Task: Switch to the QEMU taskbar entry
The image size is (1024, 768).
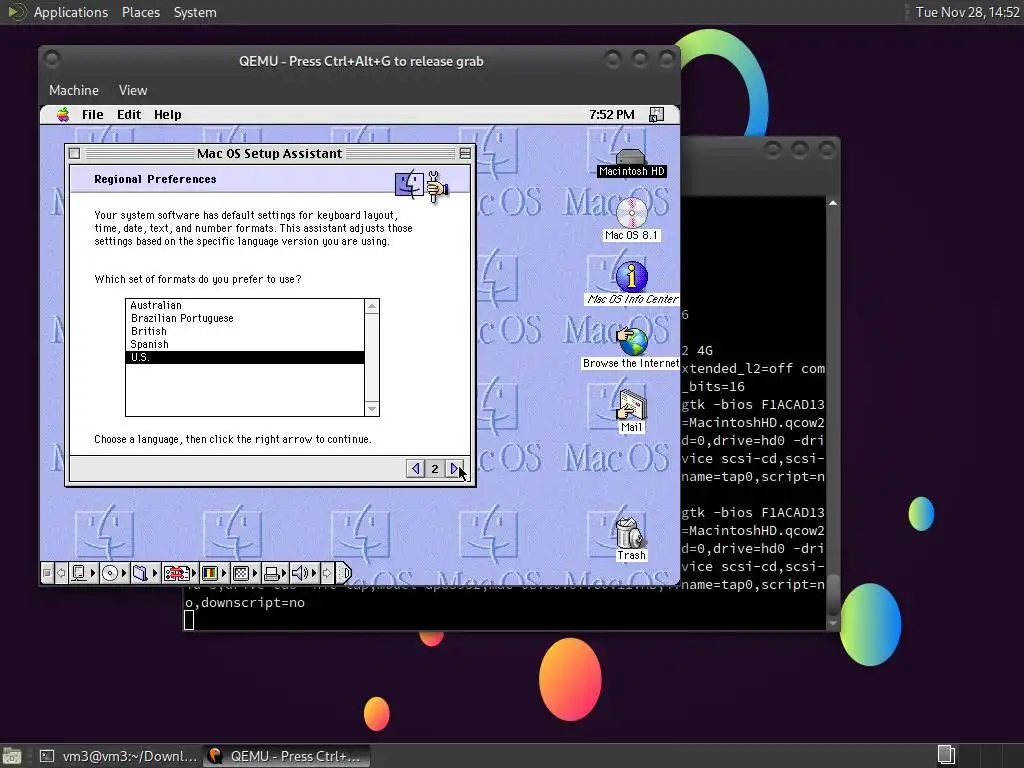Action: (287, 756)
